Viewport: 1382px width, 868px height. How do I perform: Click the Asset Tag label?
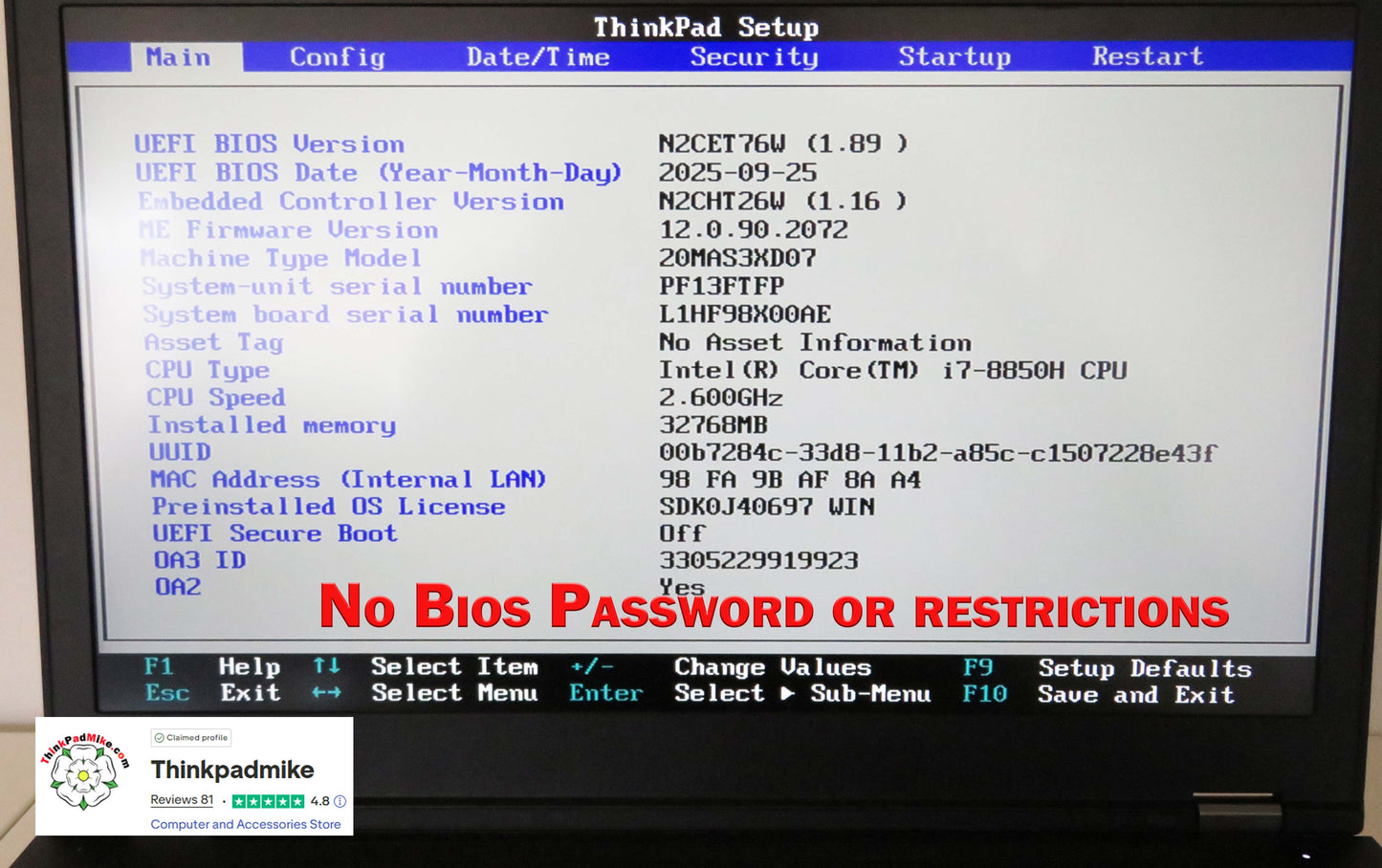coord(213,342)
